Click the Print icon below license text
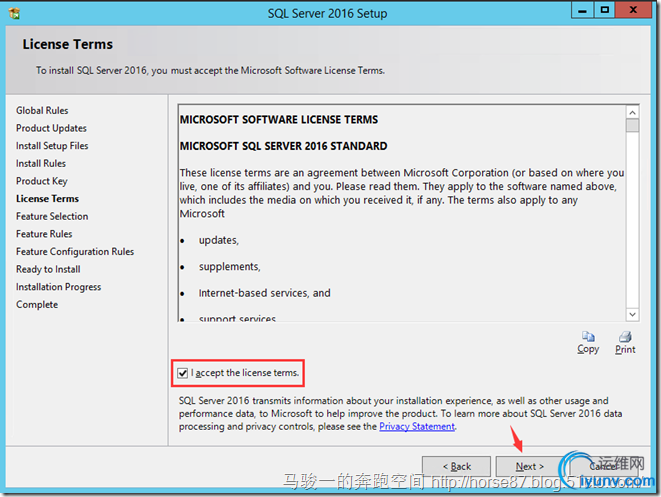 [x=625, y=336]
